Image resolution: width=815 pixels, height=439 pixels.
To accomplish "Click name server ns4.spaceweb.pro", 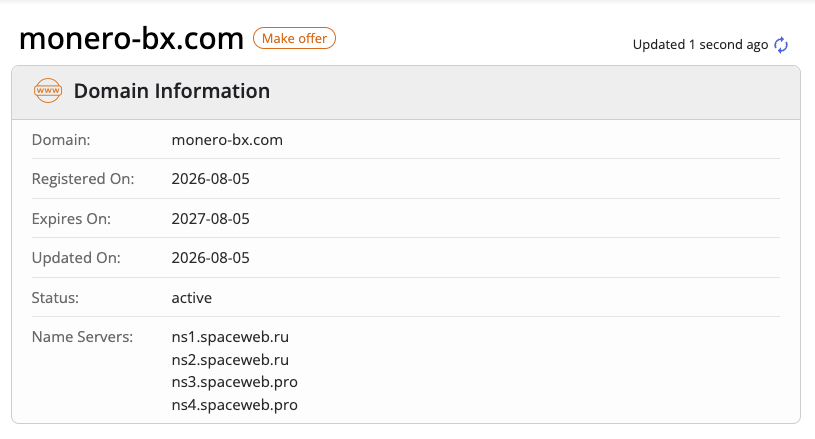I will click(x=234, y=405).
